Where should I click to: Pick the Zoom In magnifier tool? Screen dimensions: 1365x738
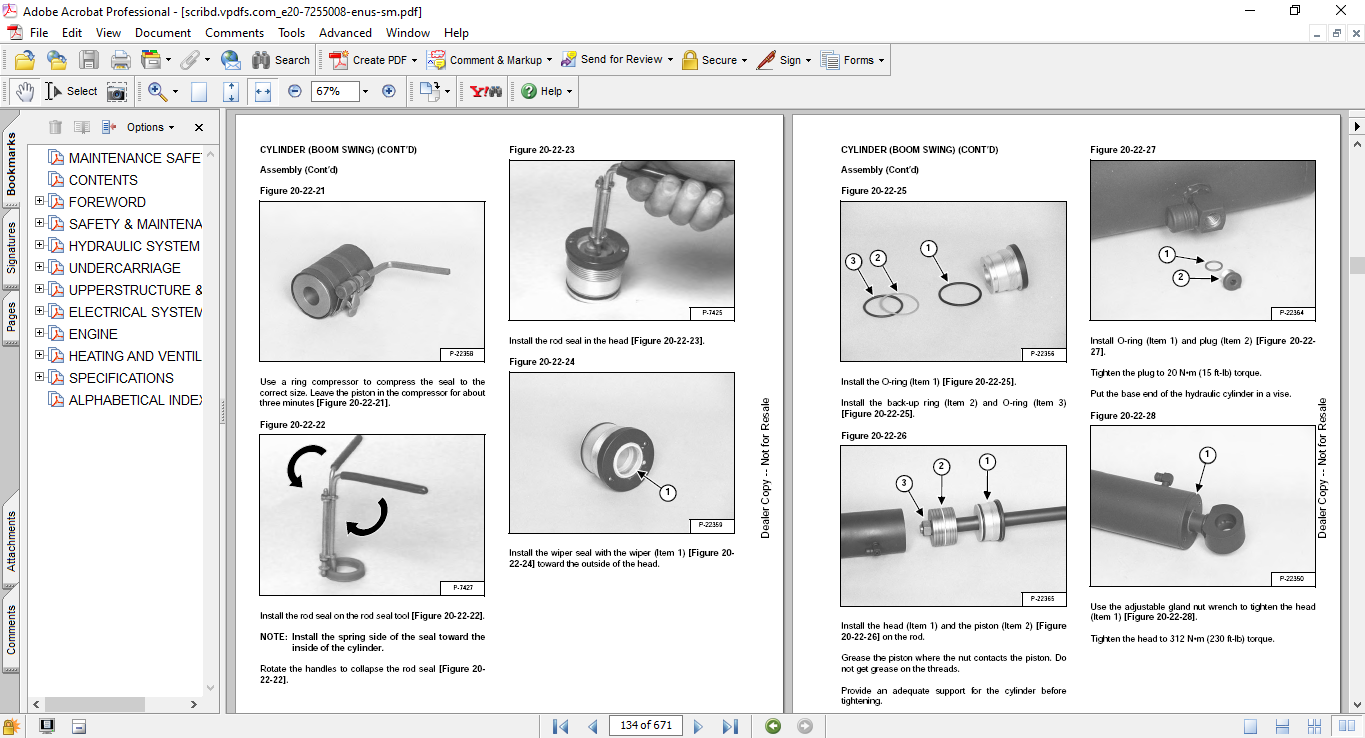pyautogui.click(x=157, y=91)
